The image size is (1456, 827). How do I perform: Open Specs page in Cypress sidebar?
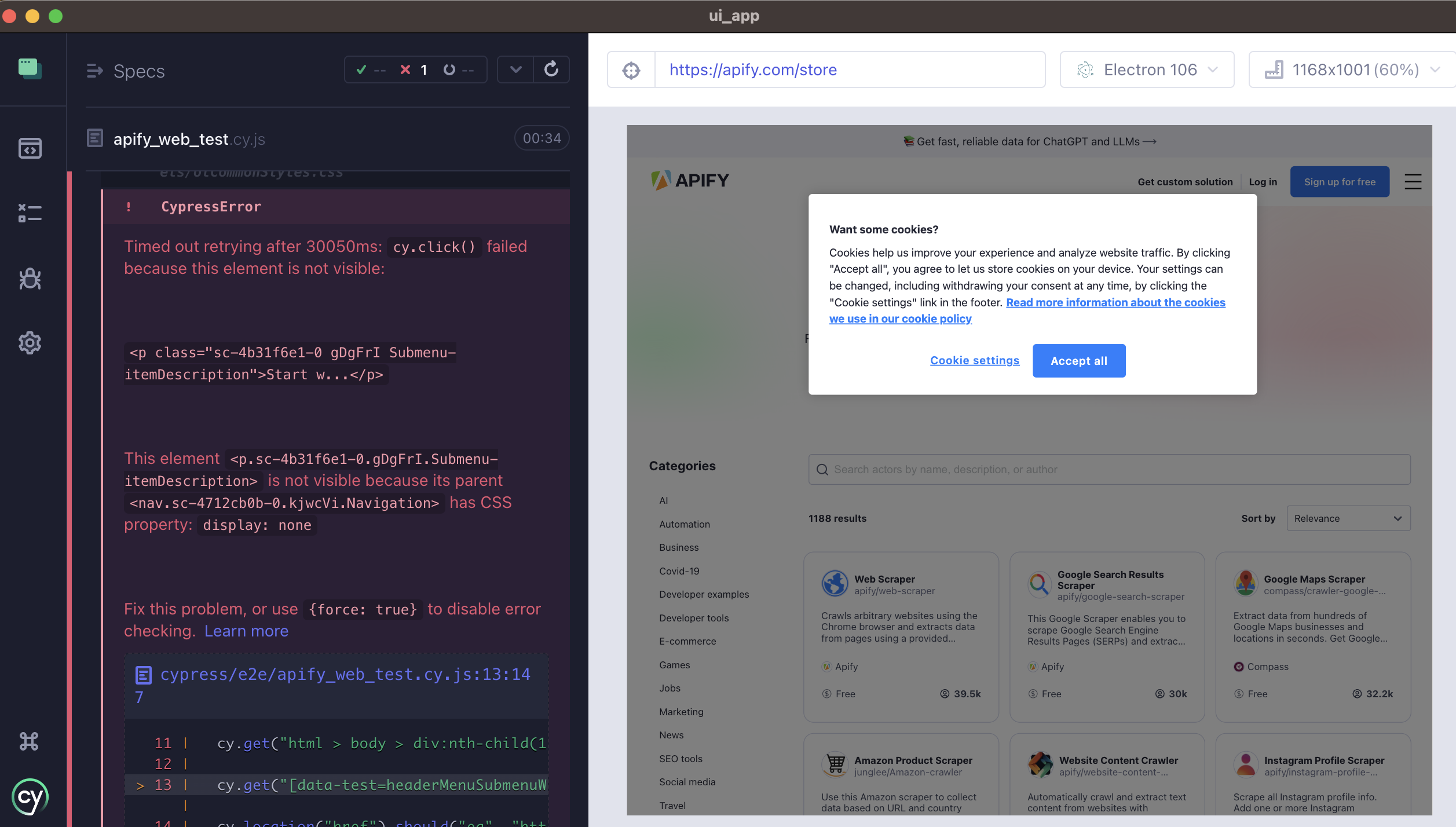point(30,148)
